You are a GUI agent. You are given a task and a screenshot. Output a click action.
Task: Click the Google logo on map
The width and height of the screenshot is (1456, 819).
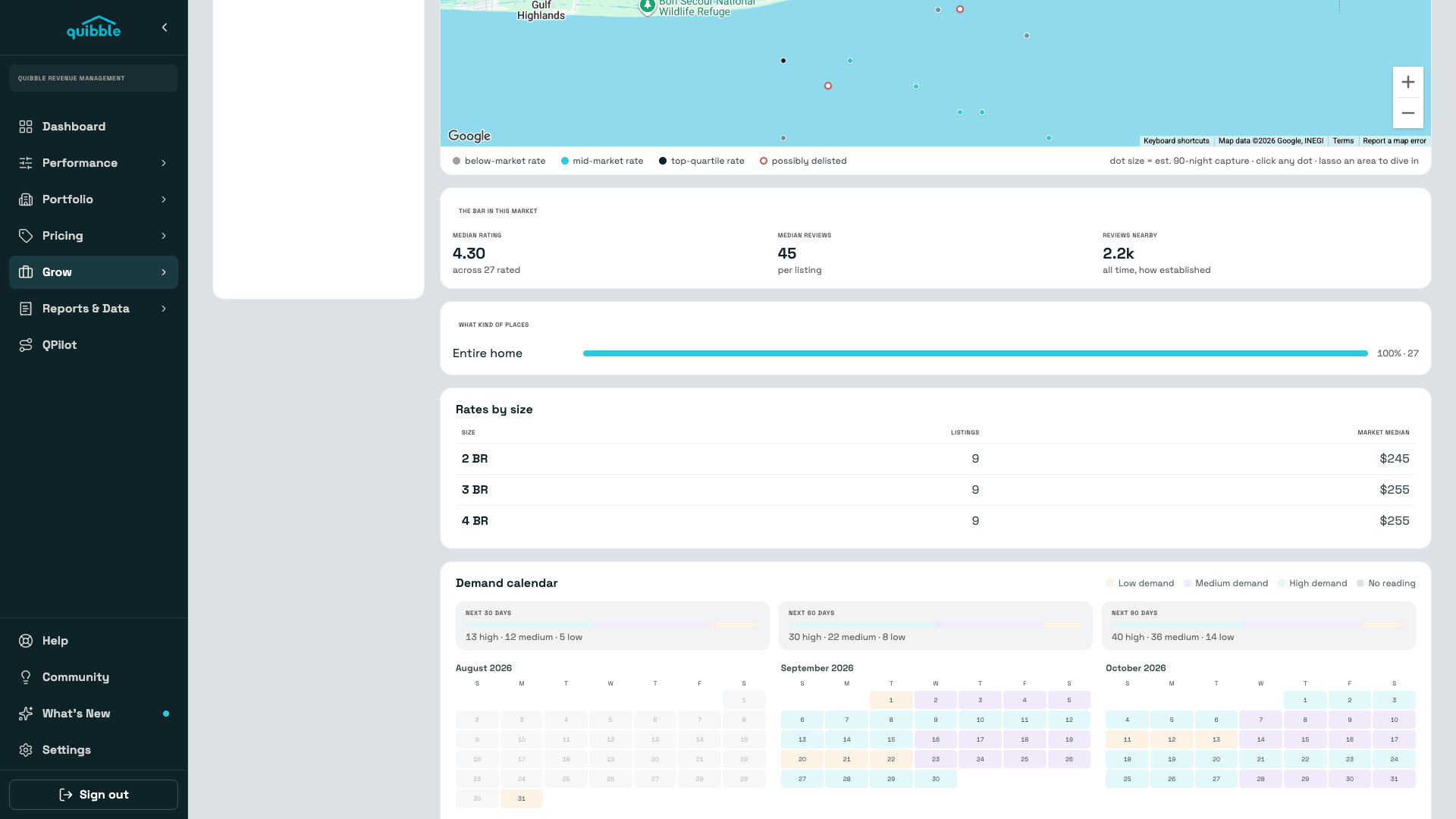click(469, 136)
